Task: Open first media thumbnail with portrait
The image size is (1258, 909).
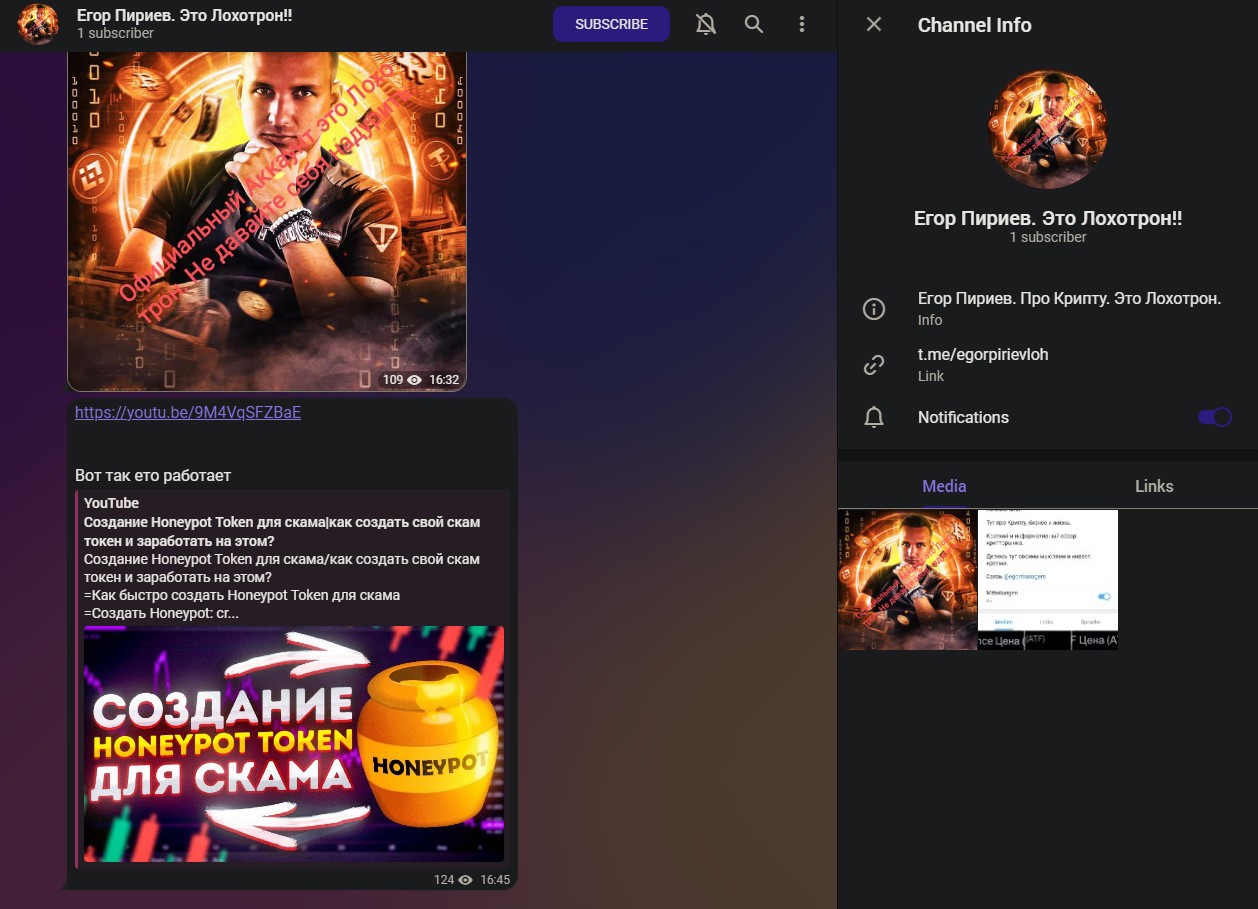Action: click(x=907, y=580)
